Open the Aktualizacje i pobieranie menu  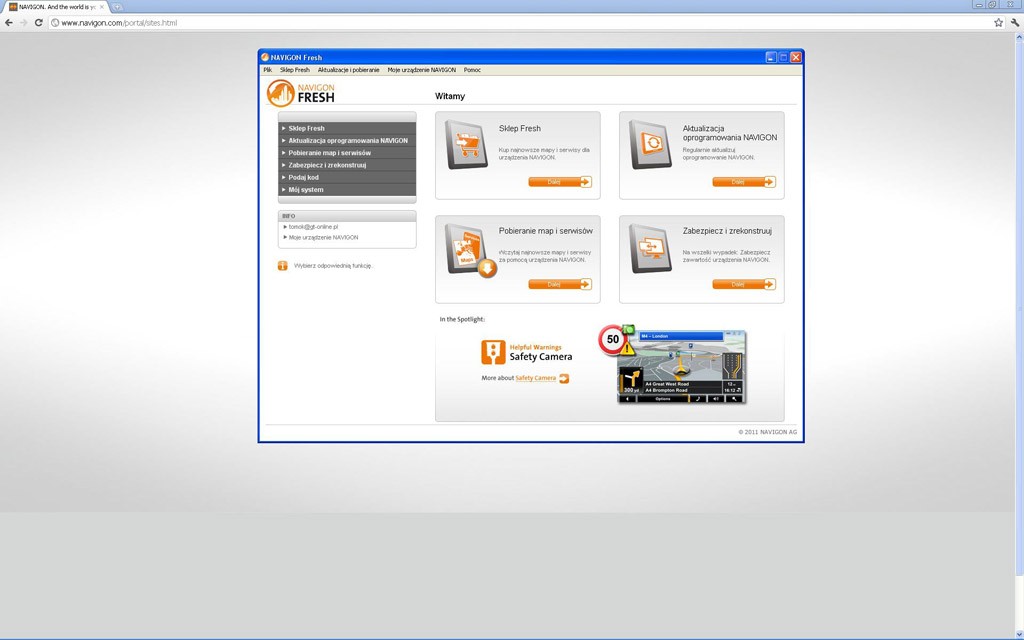click(x=348, y=70)
